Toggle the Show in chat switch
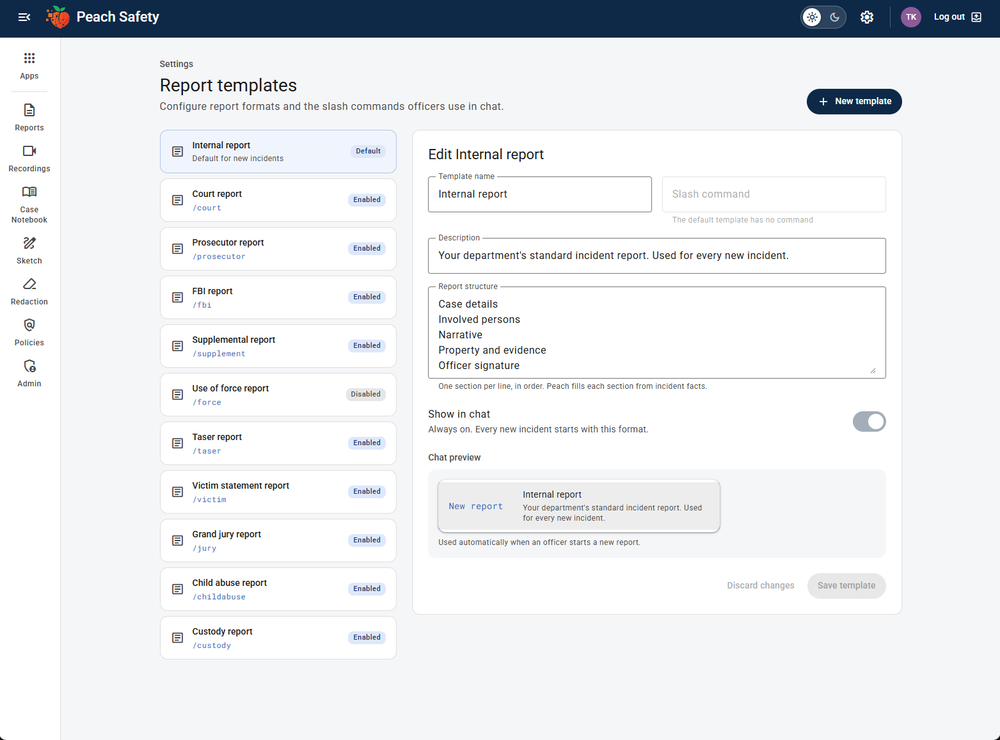 point(869,422)
